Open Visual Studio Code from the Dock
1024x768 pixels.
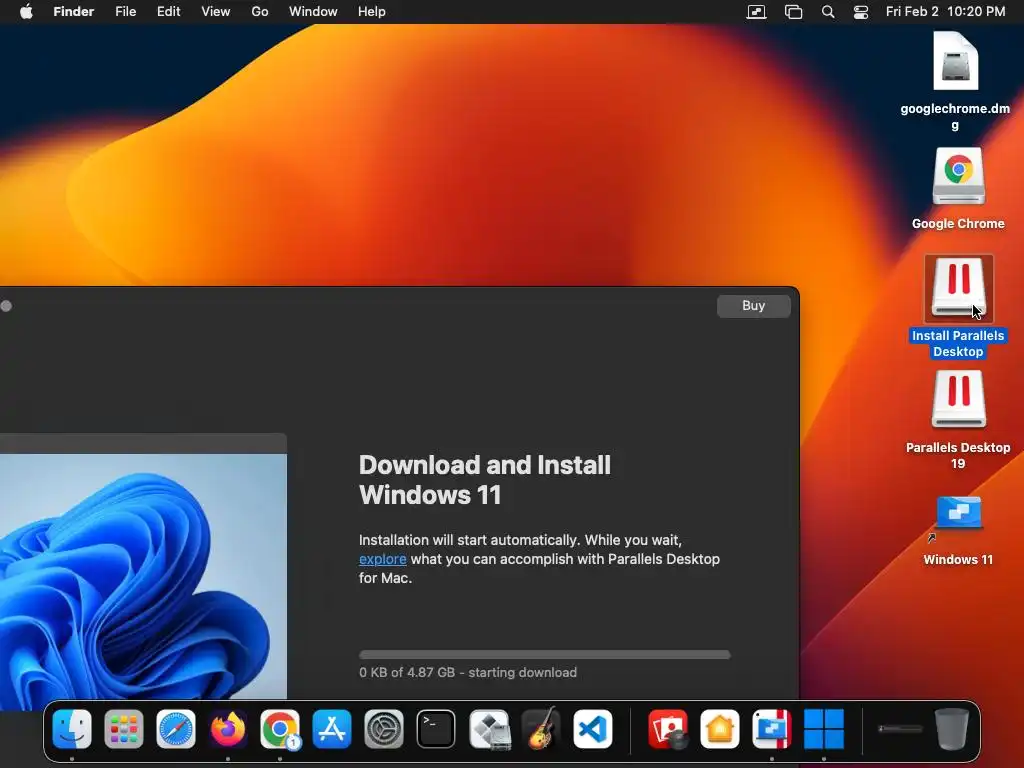[593, 729]
